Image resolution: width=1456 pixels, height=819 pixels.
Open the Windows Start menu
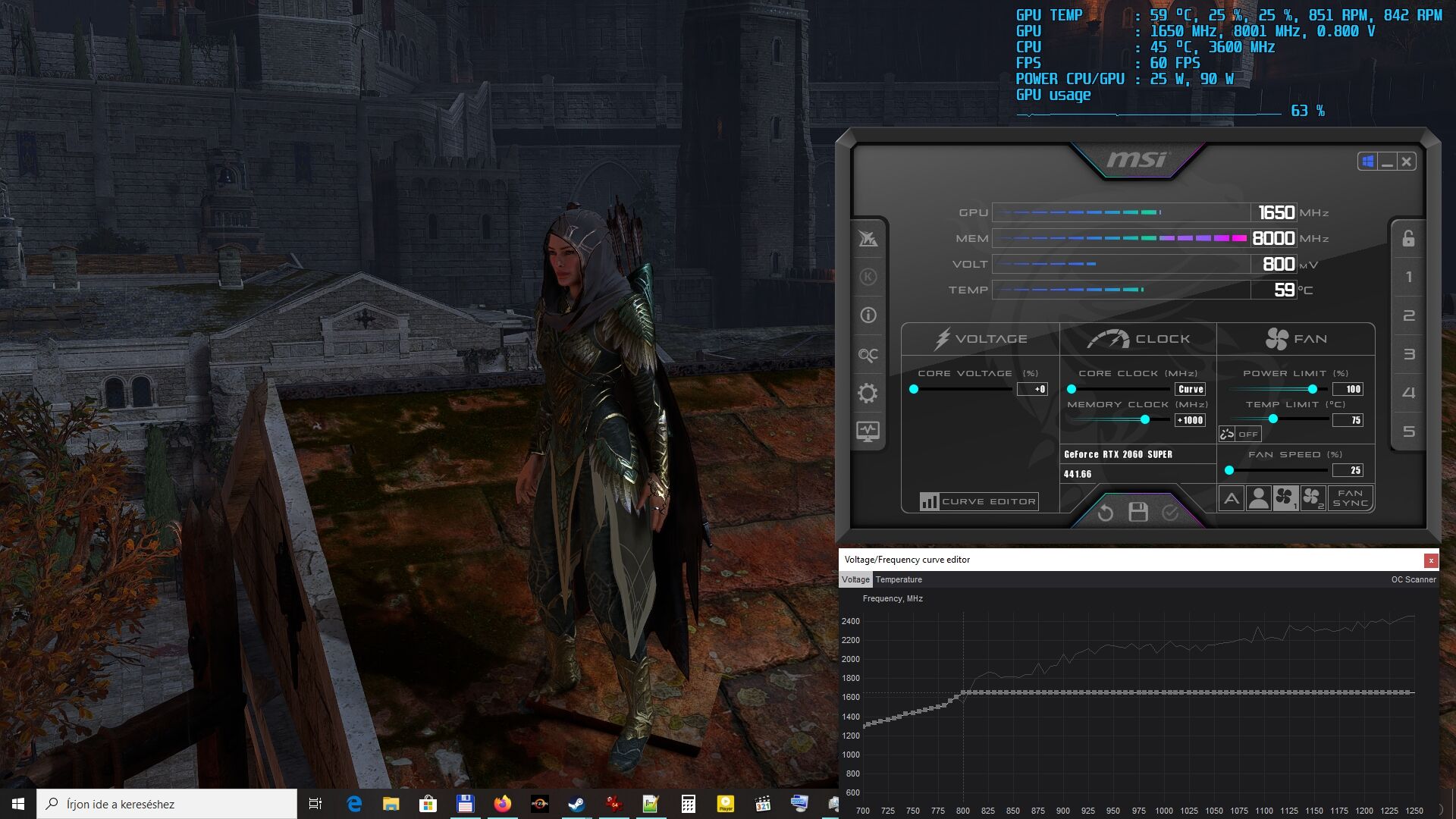(x=18, y=804)
